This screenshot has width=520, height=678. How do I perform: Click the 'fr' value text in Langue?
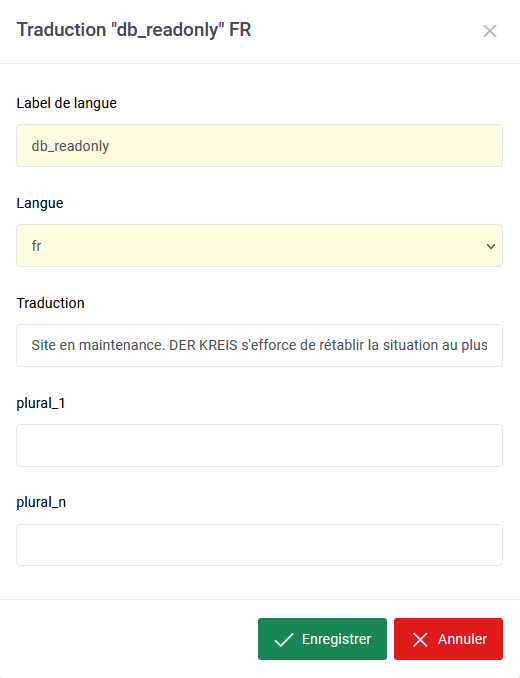tap(36, 246)
